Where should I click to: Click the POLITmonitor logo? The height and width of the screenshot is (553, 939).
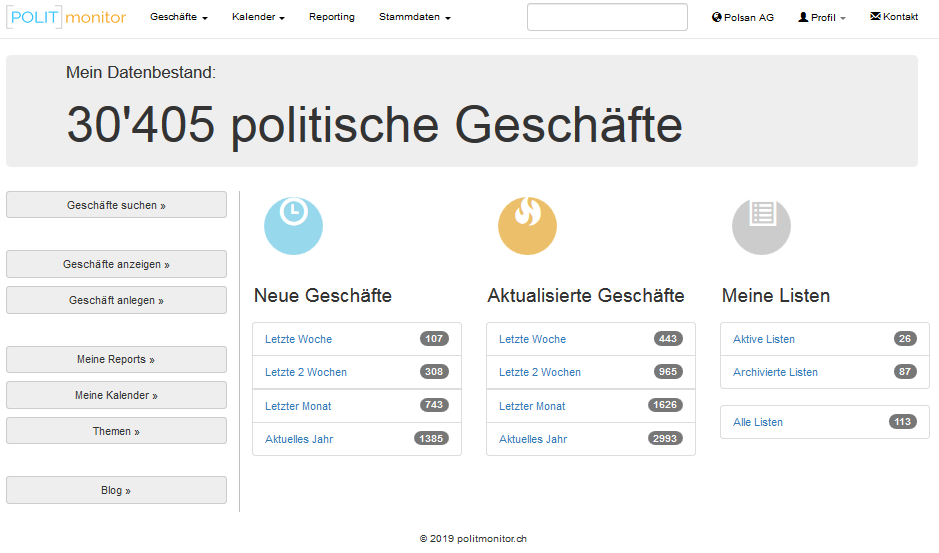coord(66,17)
